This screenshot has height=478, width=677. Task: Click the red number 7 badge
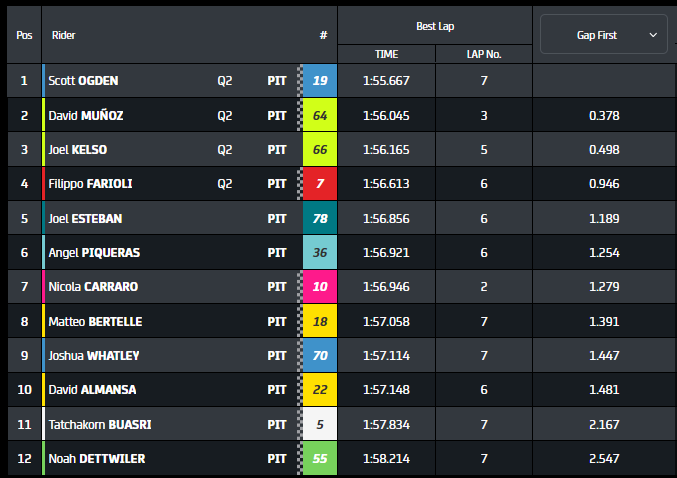pos(320,184)
